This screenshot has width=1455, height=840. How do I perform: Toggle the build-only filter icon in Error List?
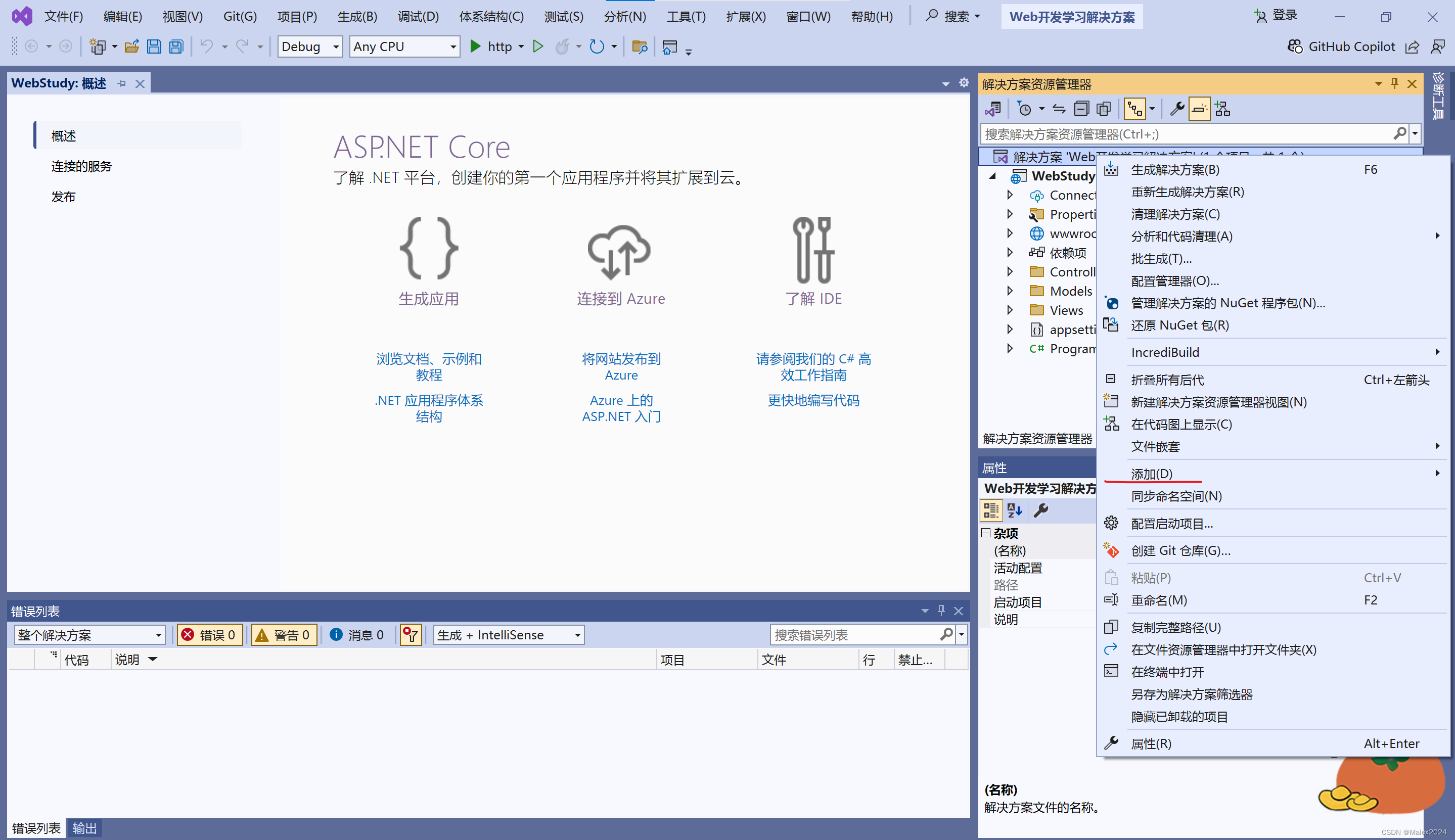[411, 635]
